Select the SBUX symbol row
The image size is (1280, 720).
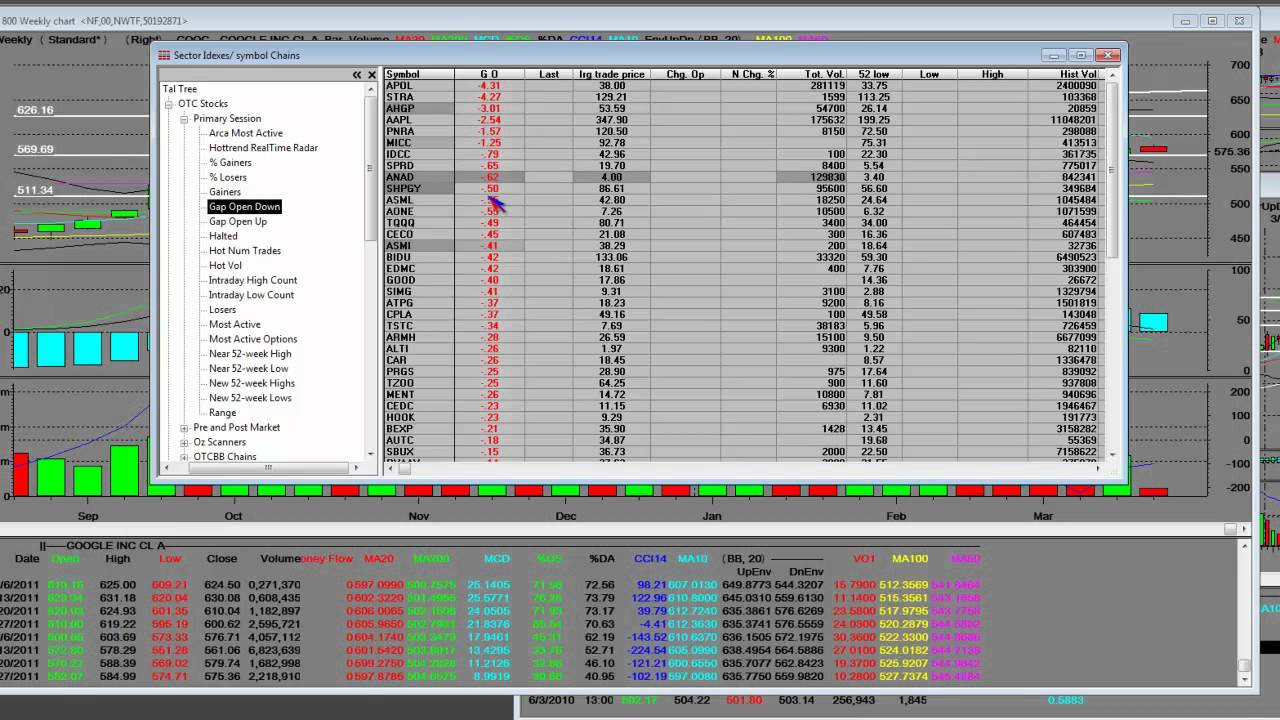coord(400,452)
